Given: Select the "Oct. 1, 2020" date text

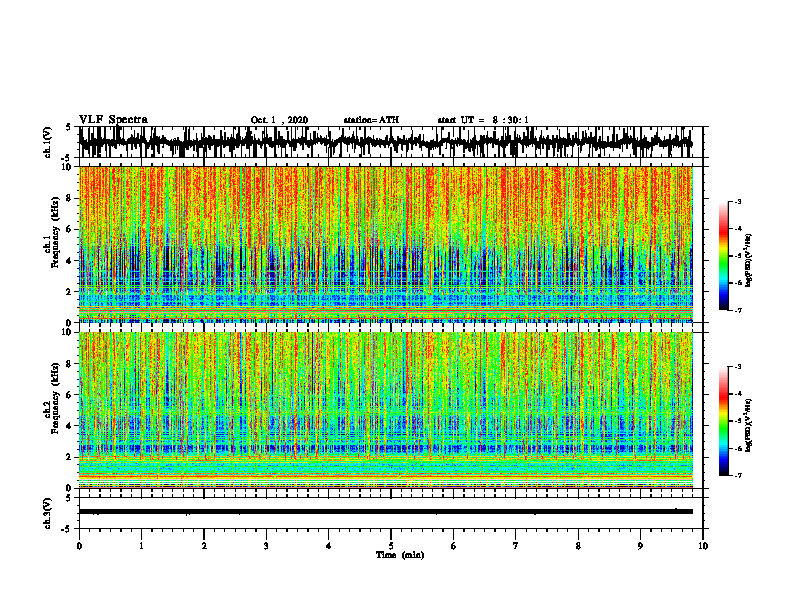Looking at the screenshot, I should 279,120.
